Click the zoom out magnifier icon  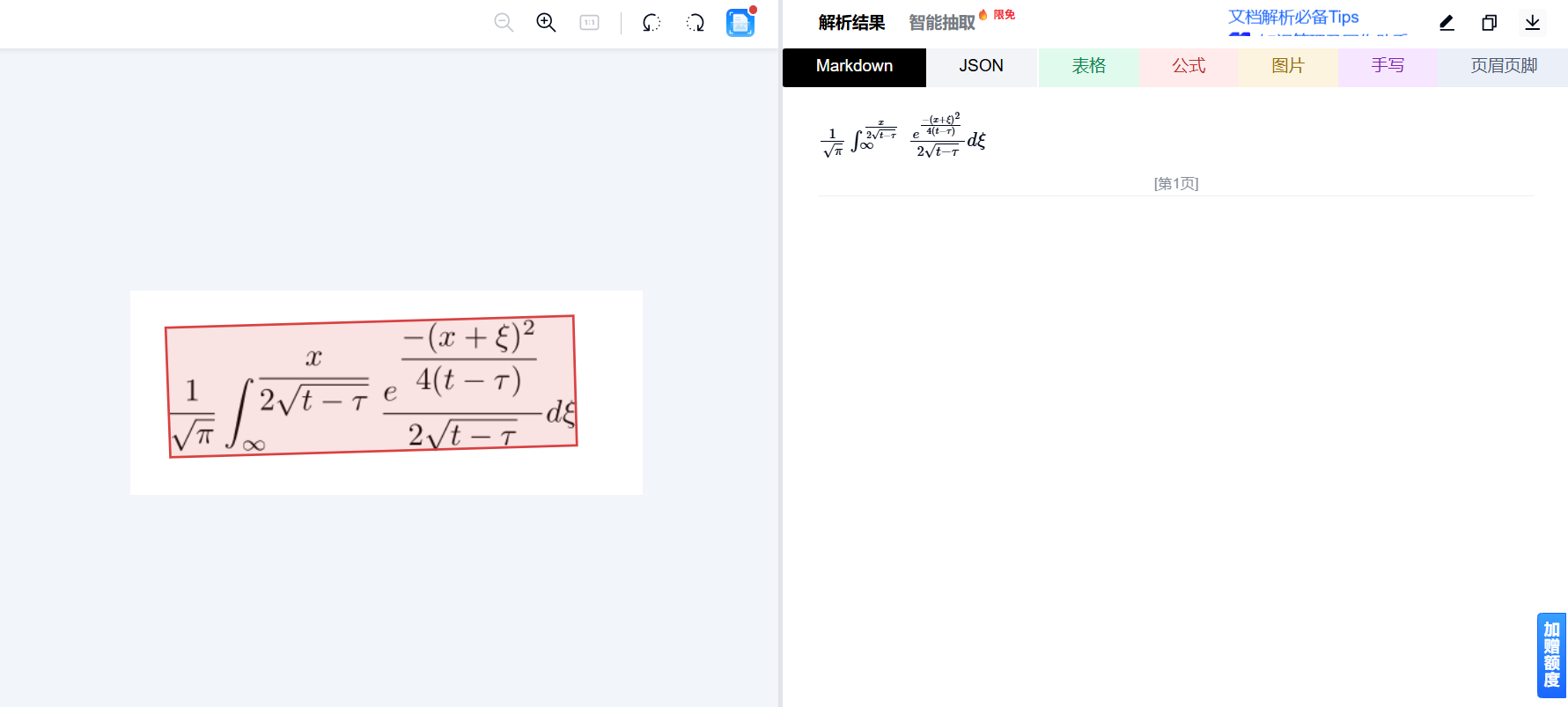(x=504, y=23)
